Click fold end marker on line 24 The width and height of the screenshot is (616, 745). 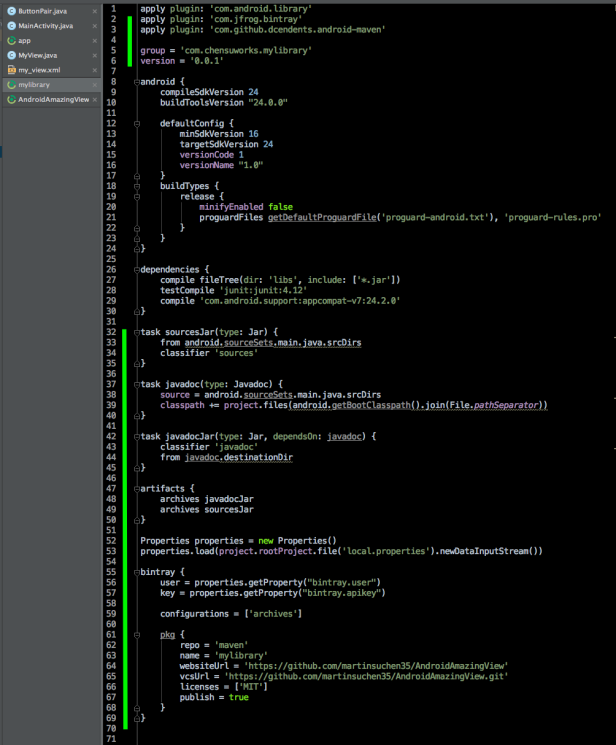click(137, 249)
